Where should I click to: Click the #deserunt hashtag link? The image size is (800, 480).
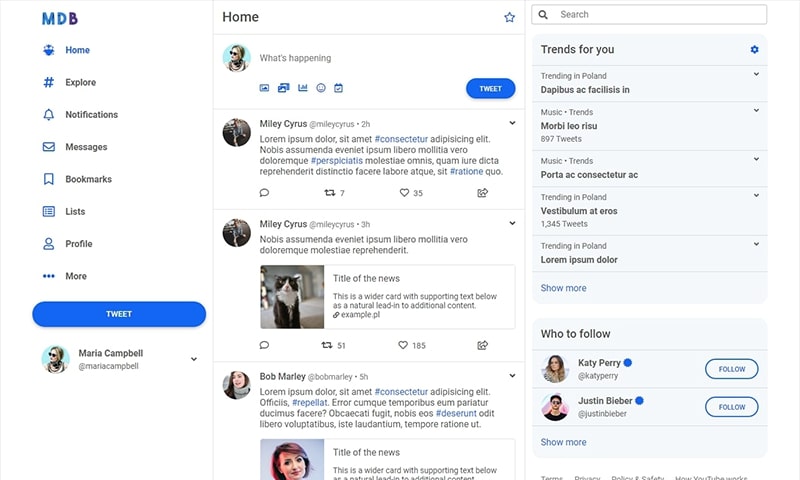point(456,413)
